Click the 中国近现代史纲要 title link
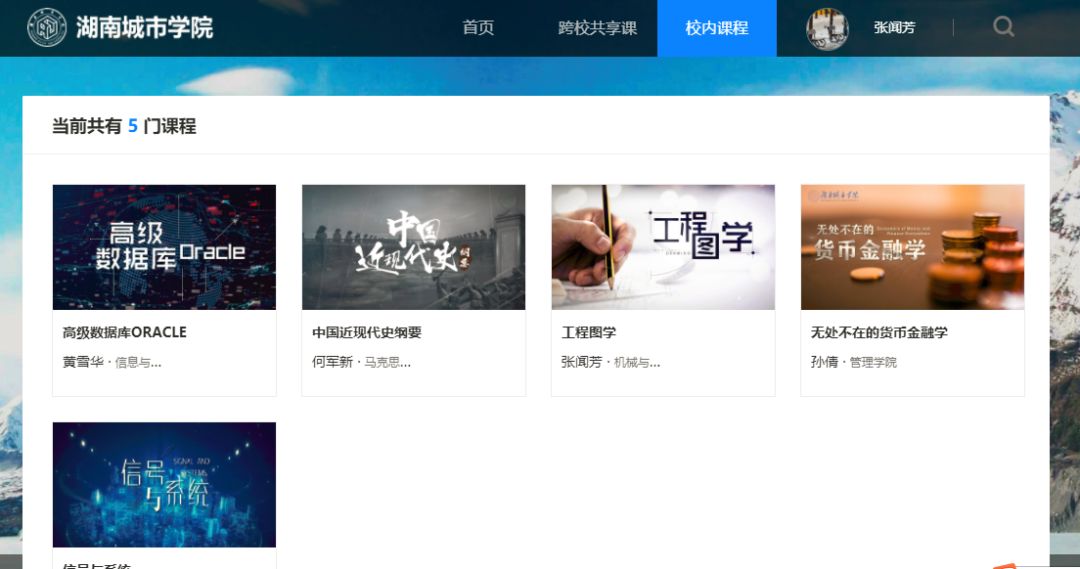The height and width of the screenshot is (569, 1080). (367, 332)
